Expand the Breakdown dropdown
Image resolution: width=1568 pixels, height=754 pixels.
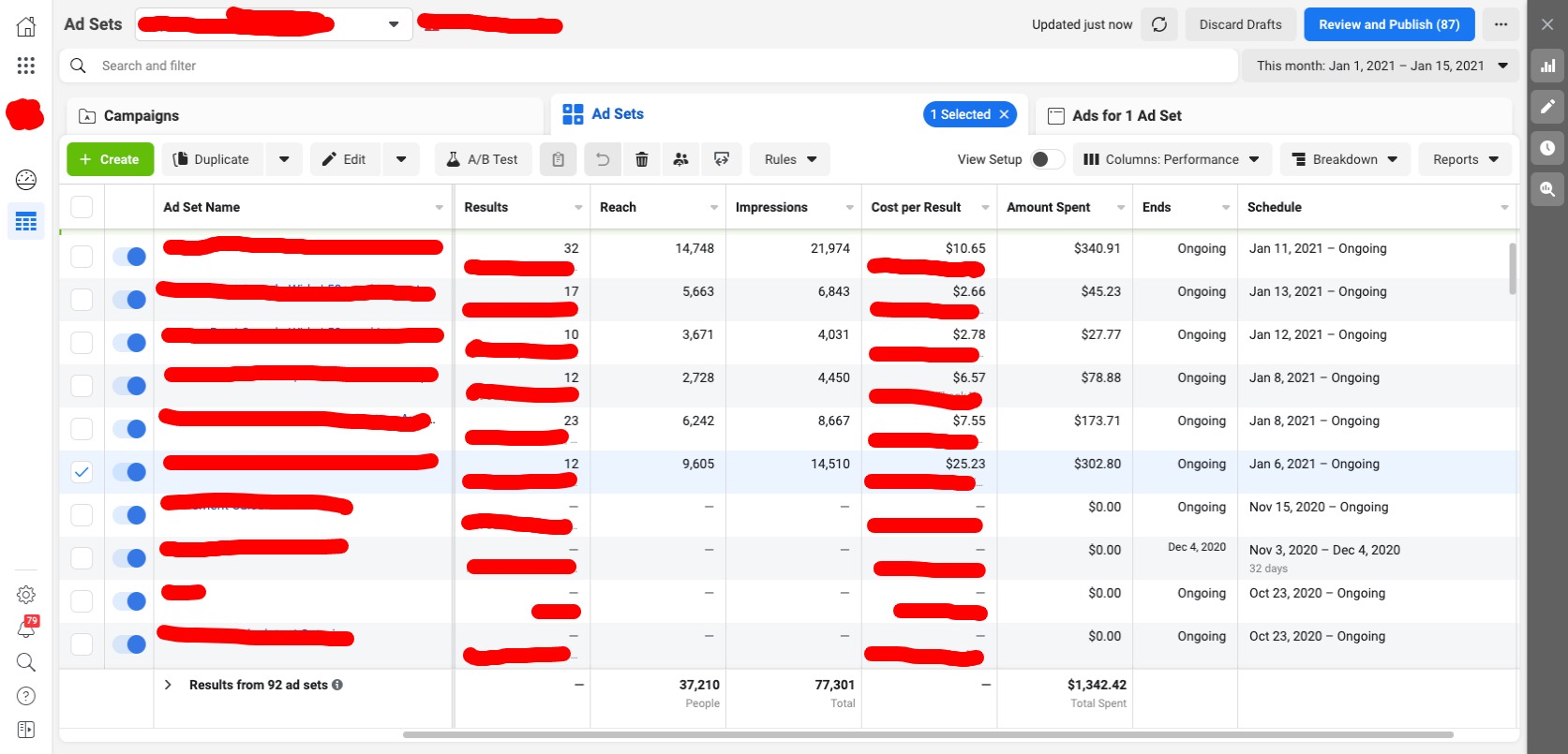coord(1345,159)
